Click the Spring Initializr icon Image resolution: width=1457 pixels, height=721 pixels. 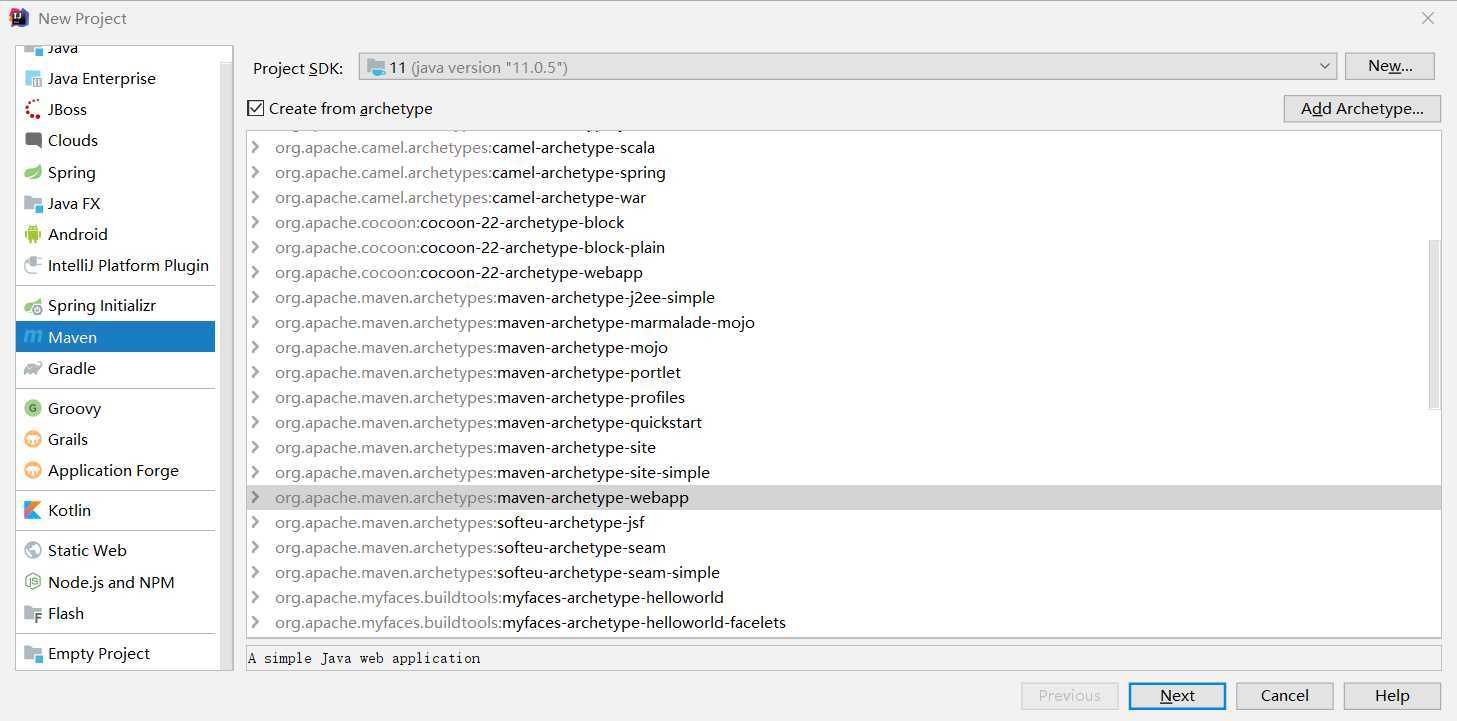(33, 306)
